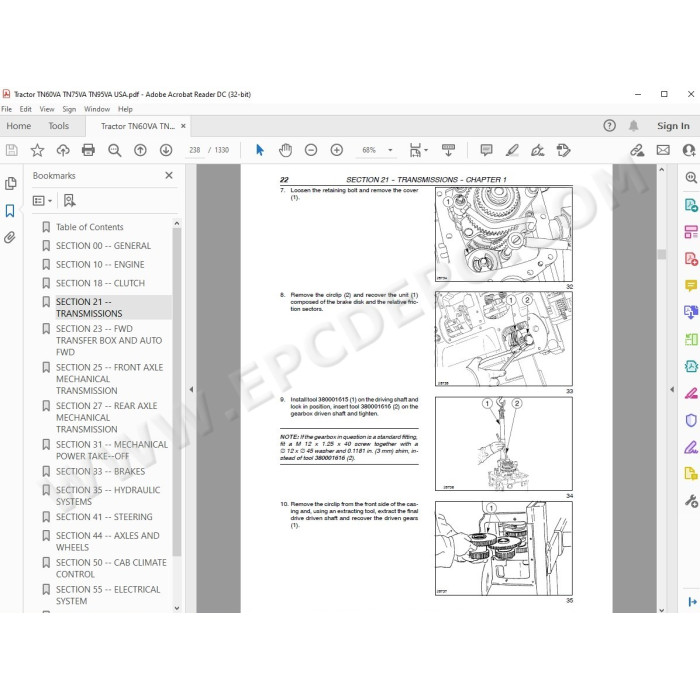Share a link to the file
Screen dimensions: 700x700
coord(637,150)
